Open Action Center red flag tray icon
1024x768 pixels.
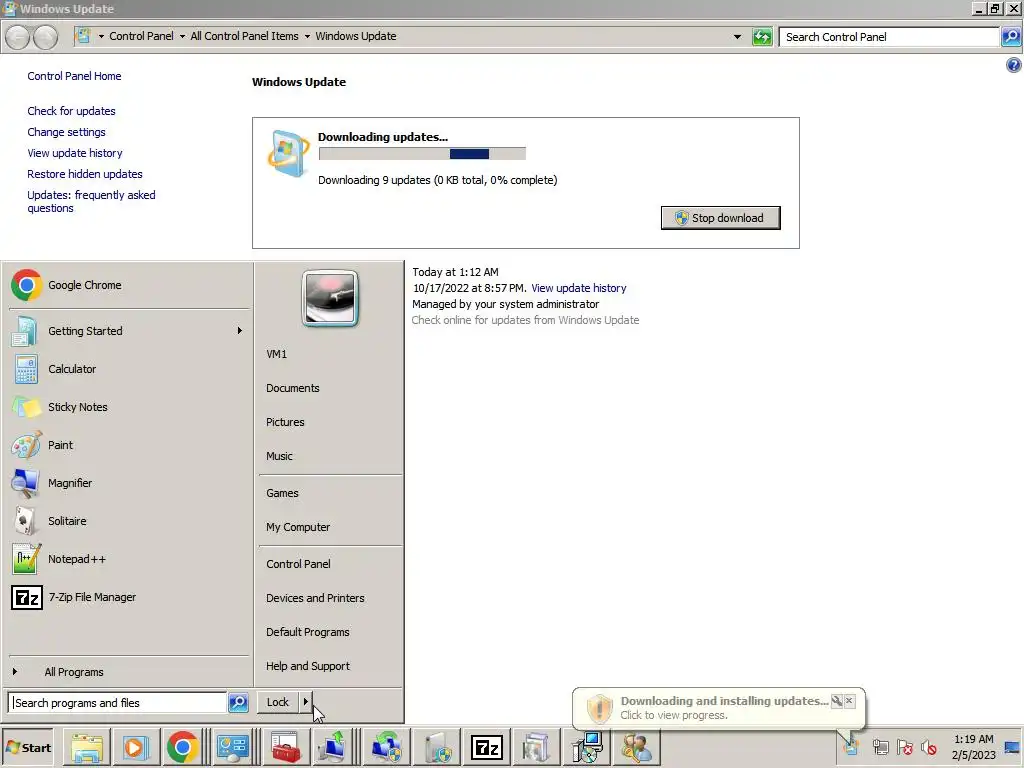click(904, 747)
